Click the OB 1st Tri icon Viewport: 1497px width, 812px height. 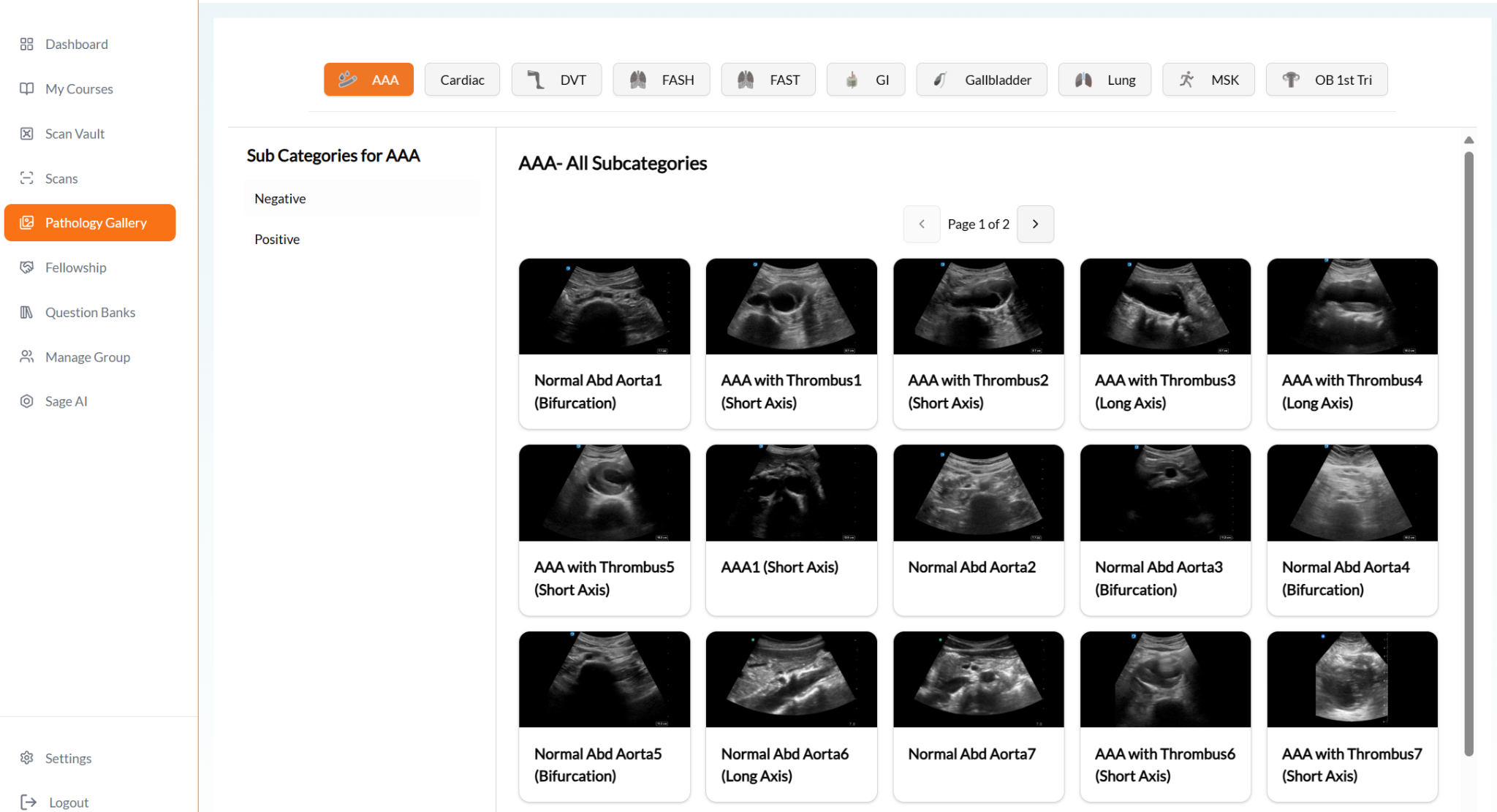pyautogui.click(x=1291, y=80)
